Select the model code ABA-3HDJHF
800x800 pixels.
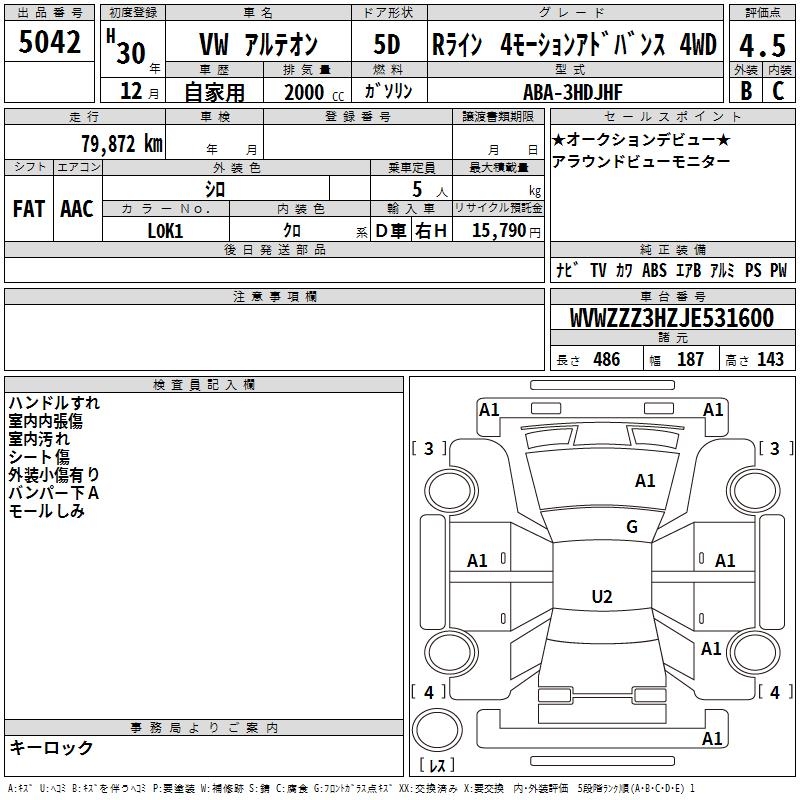point(573,91)
